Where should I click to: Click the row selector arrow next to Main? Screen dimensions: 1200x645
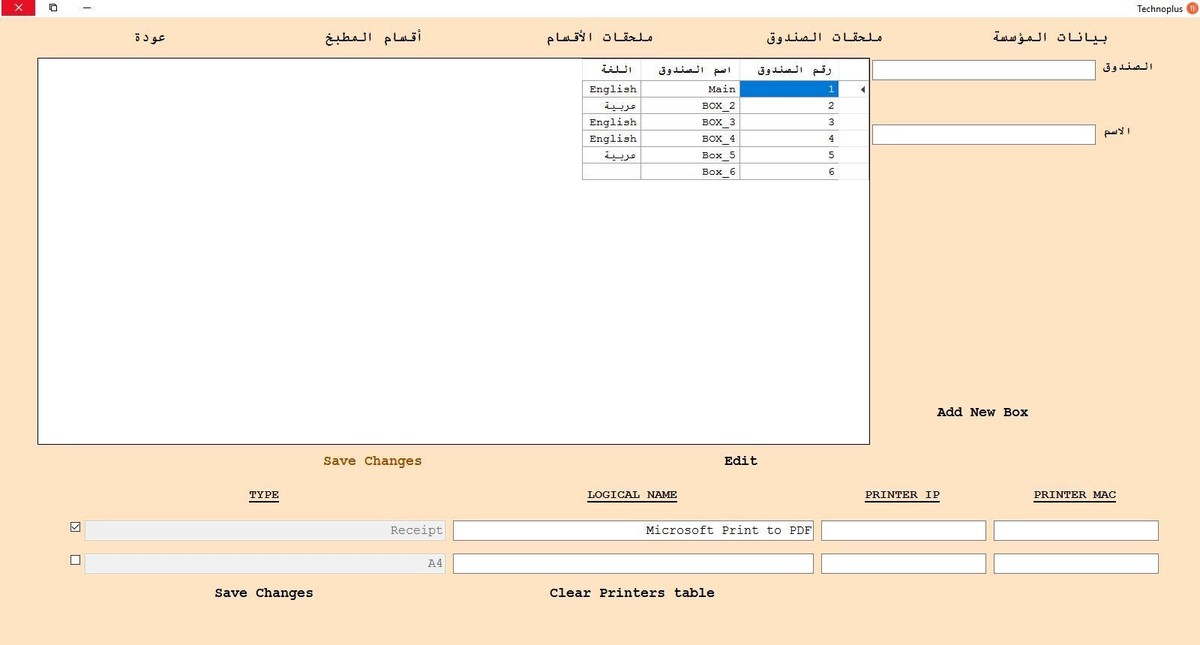(861, 89)
